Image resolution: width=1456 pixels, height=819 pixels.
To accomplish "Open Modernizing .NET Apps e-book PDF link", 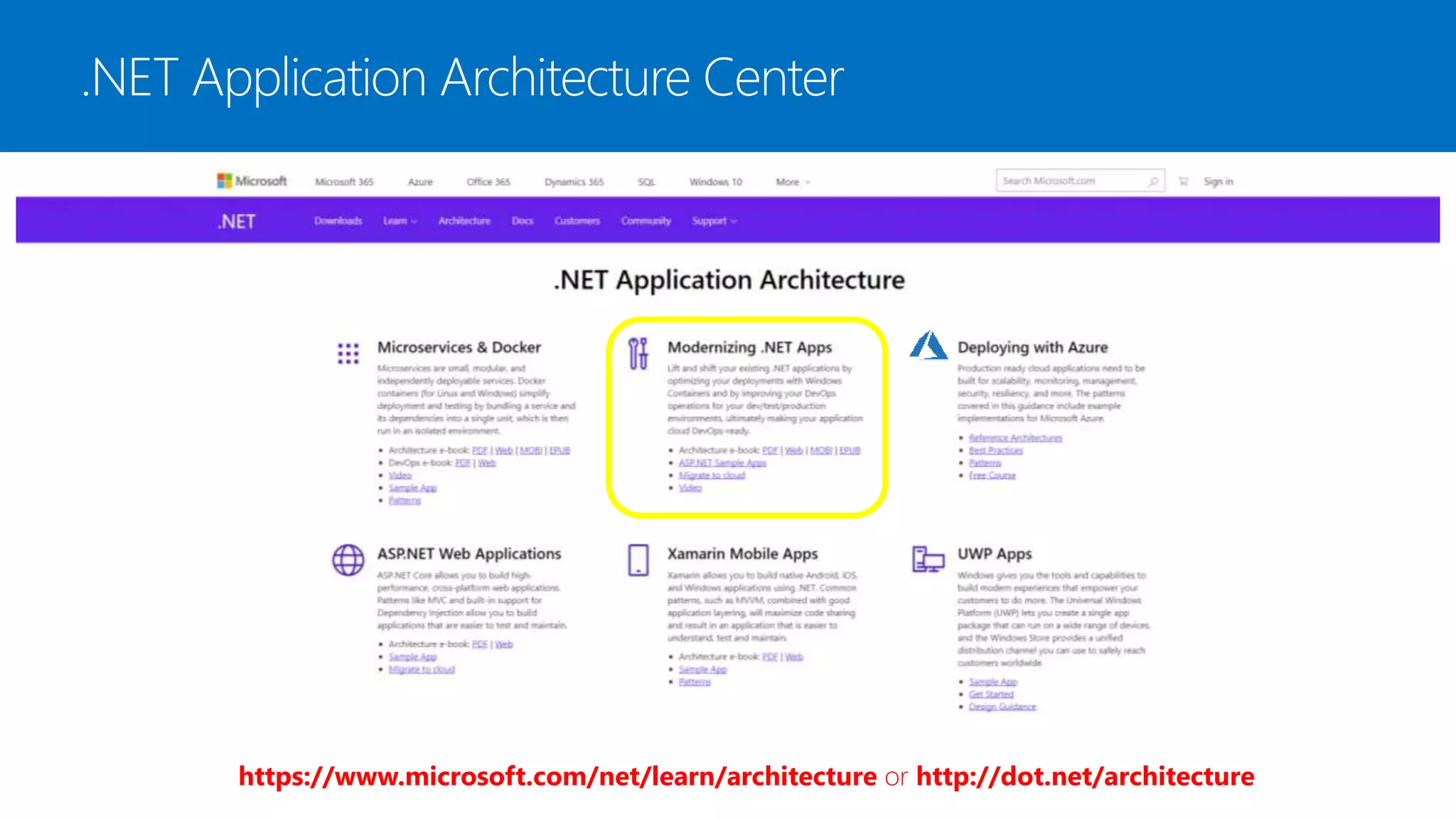I will tap(770, 451).
